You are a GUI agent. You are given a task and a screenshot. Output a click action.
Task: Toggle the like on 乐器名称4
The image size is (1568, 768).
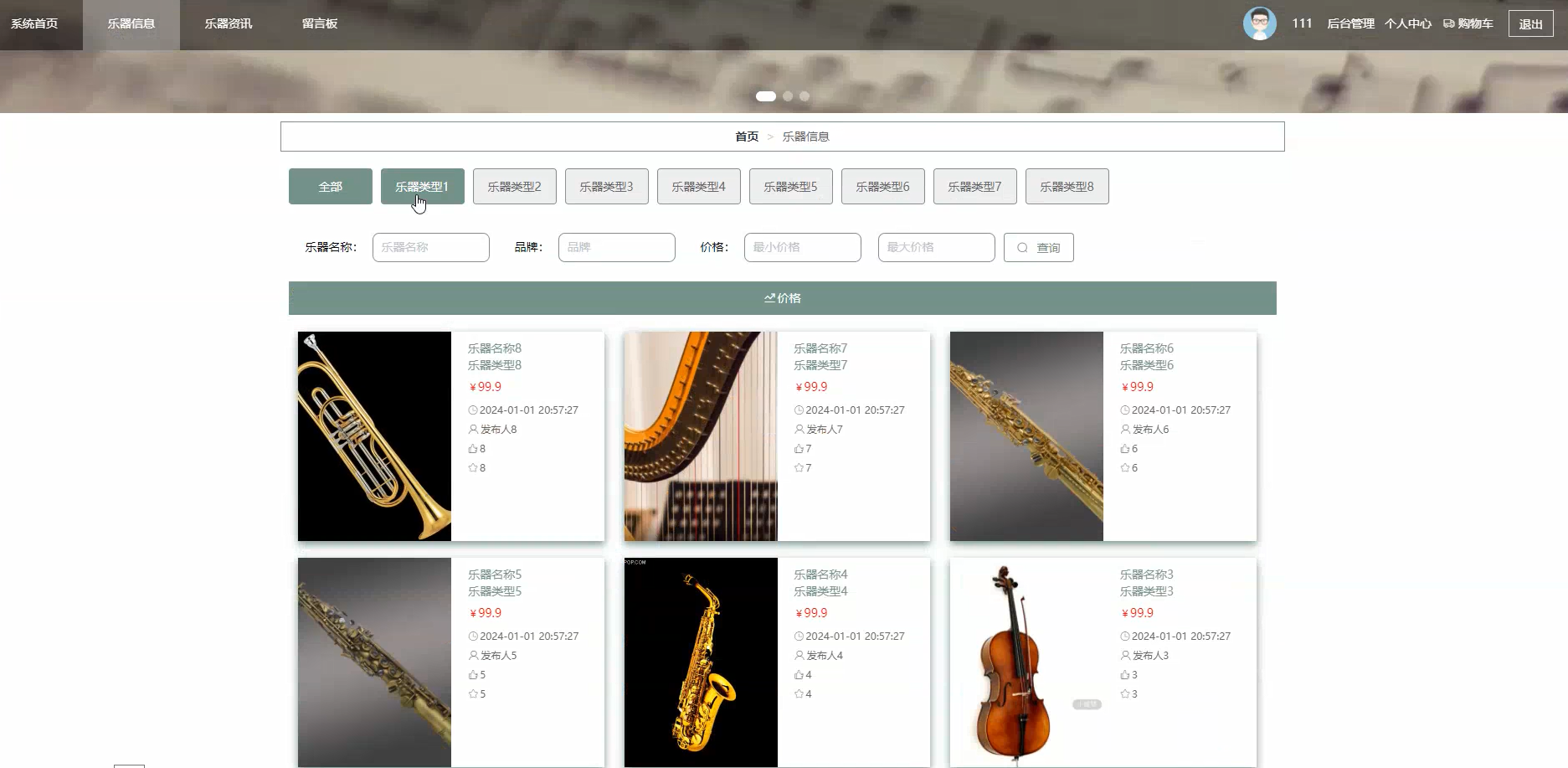pos(798,674)
